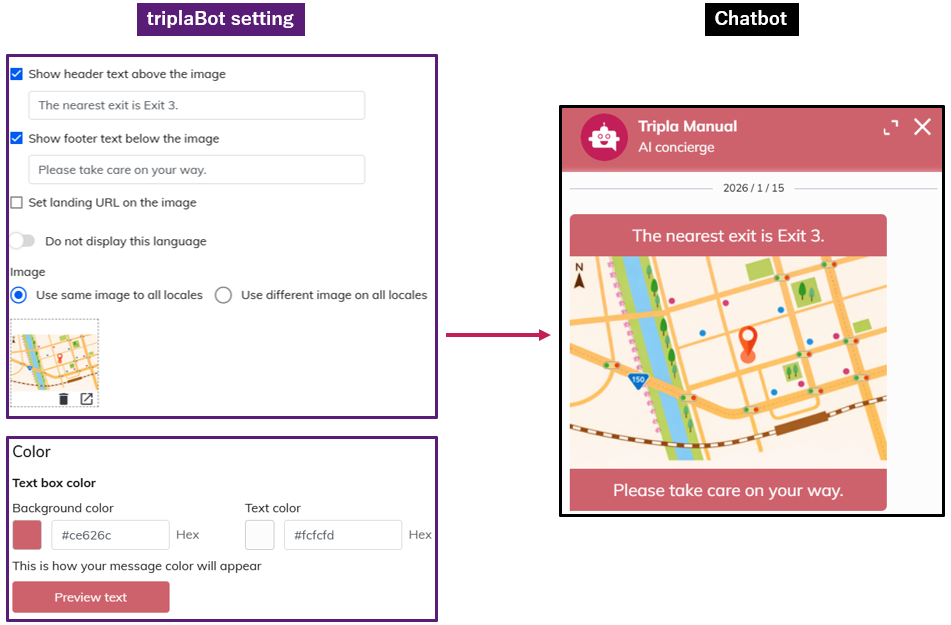Screen dimensions: 951x625
Task: Open the background color swatch picker
Action: pos(27,535)
